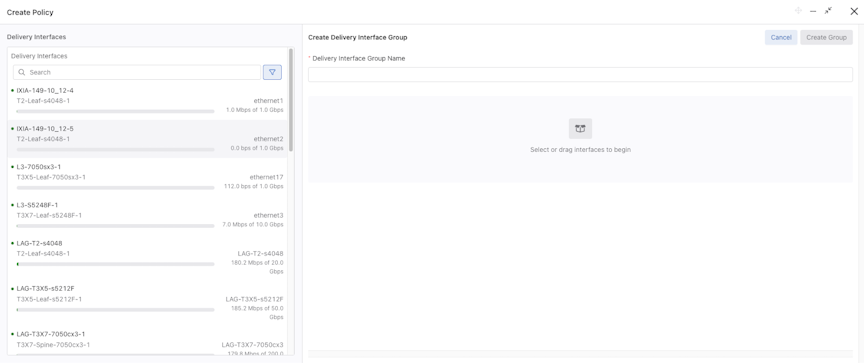This screenshot has height=363, width=864.
Task: Minimize the Create Policy dialog
Action: click(813, 11)
